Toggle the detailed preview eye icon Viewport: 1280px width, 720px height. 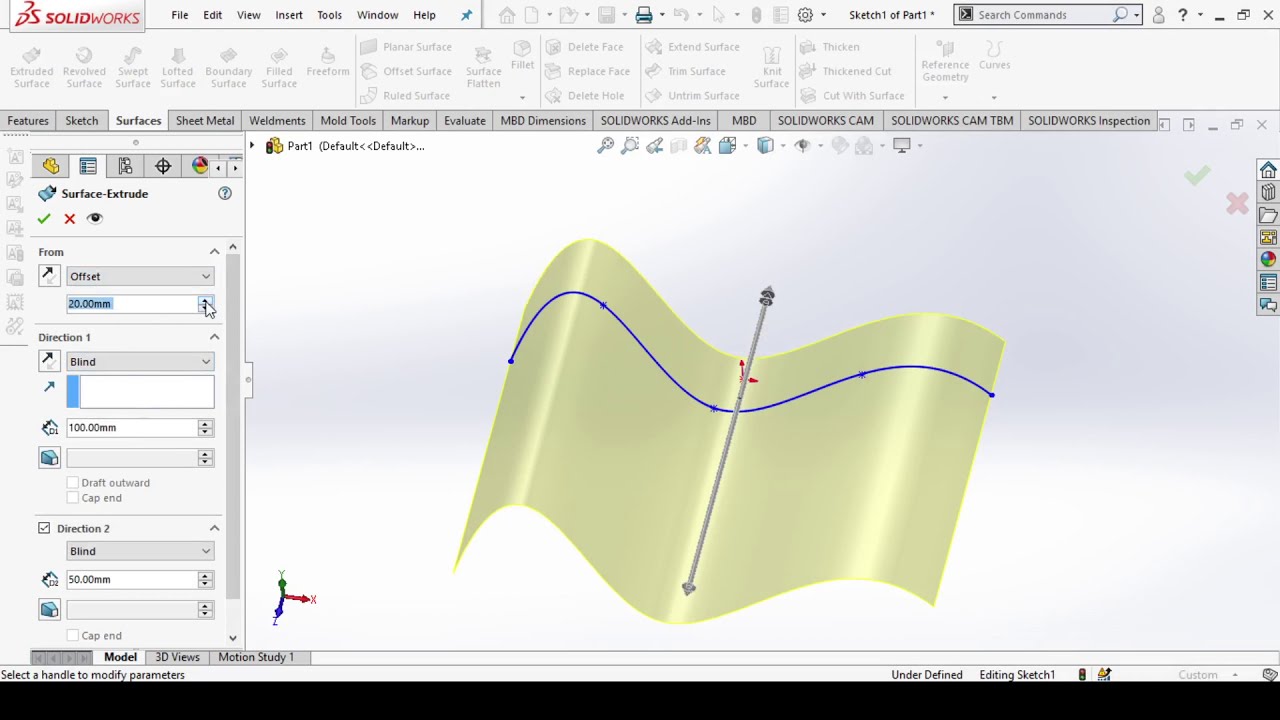point(95,218)
